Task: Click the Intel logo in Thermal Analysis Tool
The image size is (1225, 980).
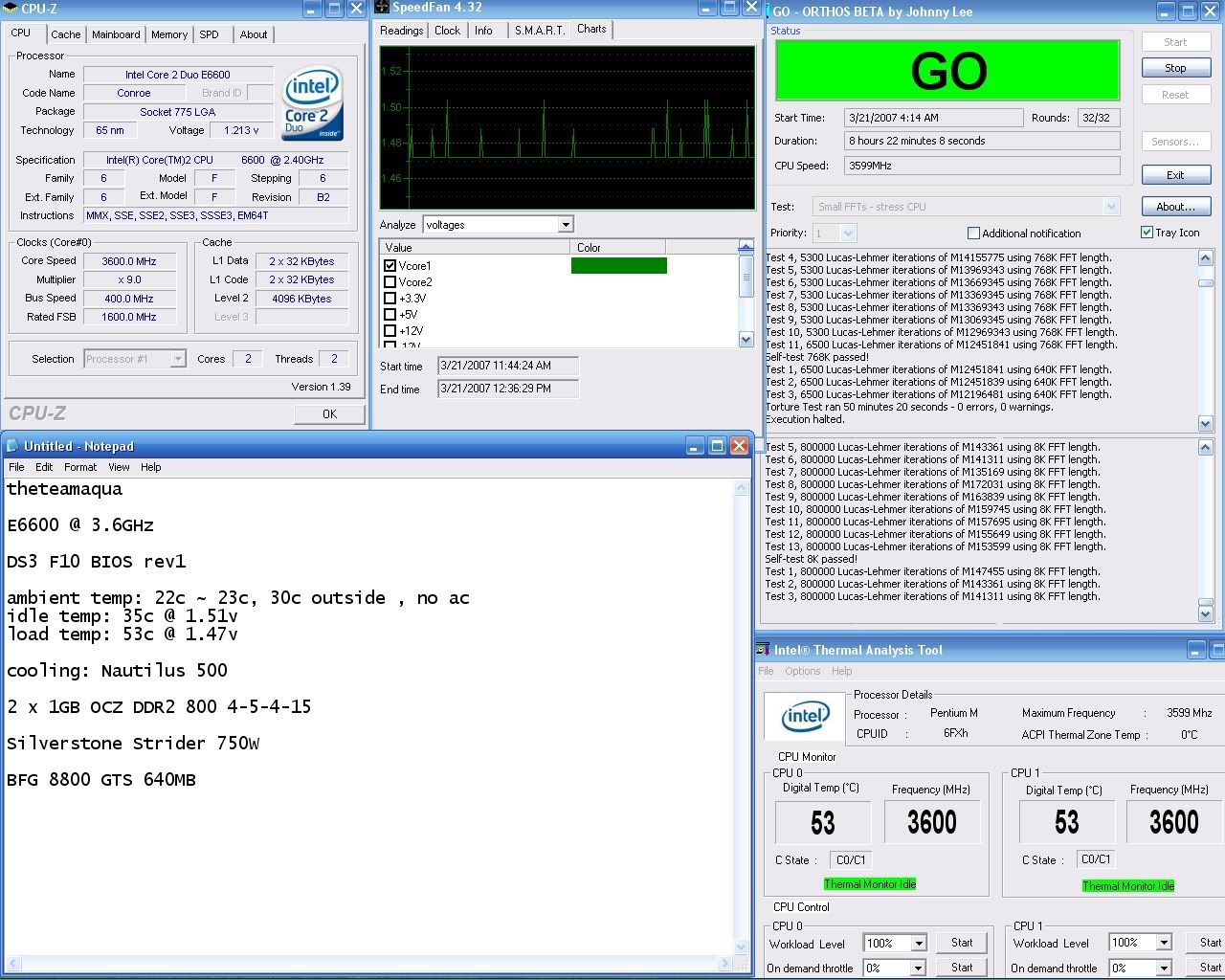Action: (x=806, y=717)
